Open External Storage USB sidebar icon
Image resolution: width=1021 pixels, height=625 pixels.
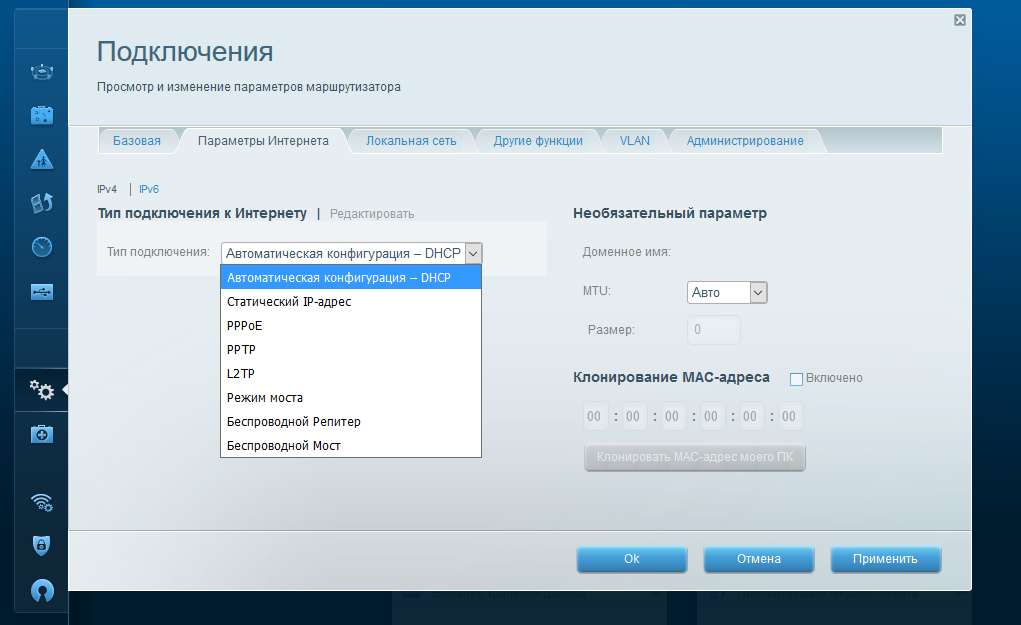click(x=42, y=292)
